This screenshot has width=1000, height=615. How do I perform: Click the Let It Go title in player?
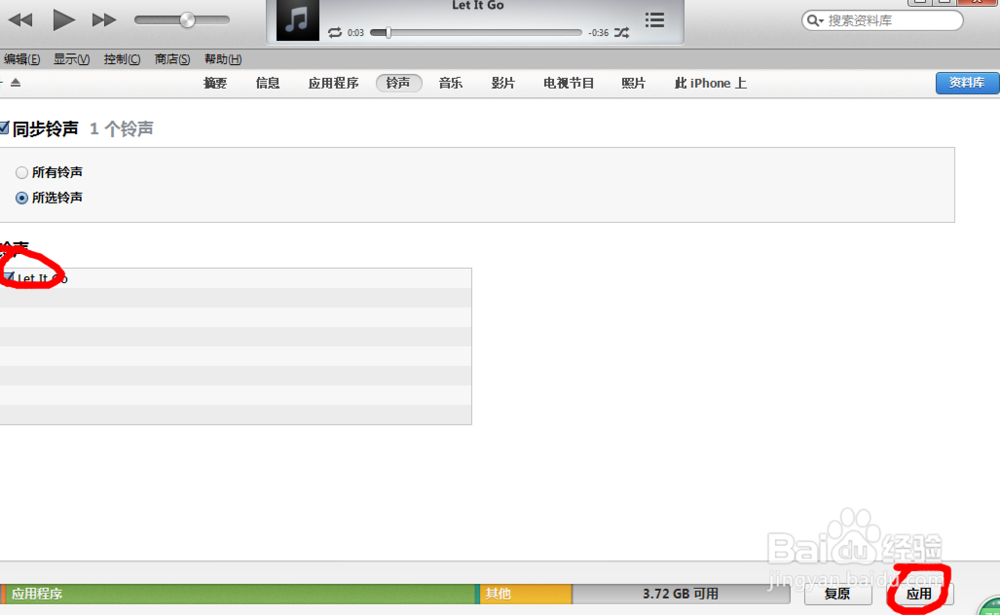pyautogui.click(x=478, y=6)
